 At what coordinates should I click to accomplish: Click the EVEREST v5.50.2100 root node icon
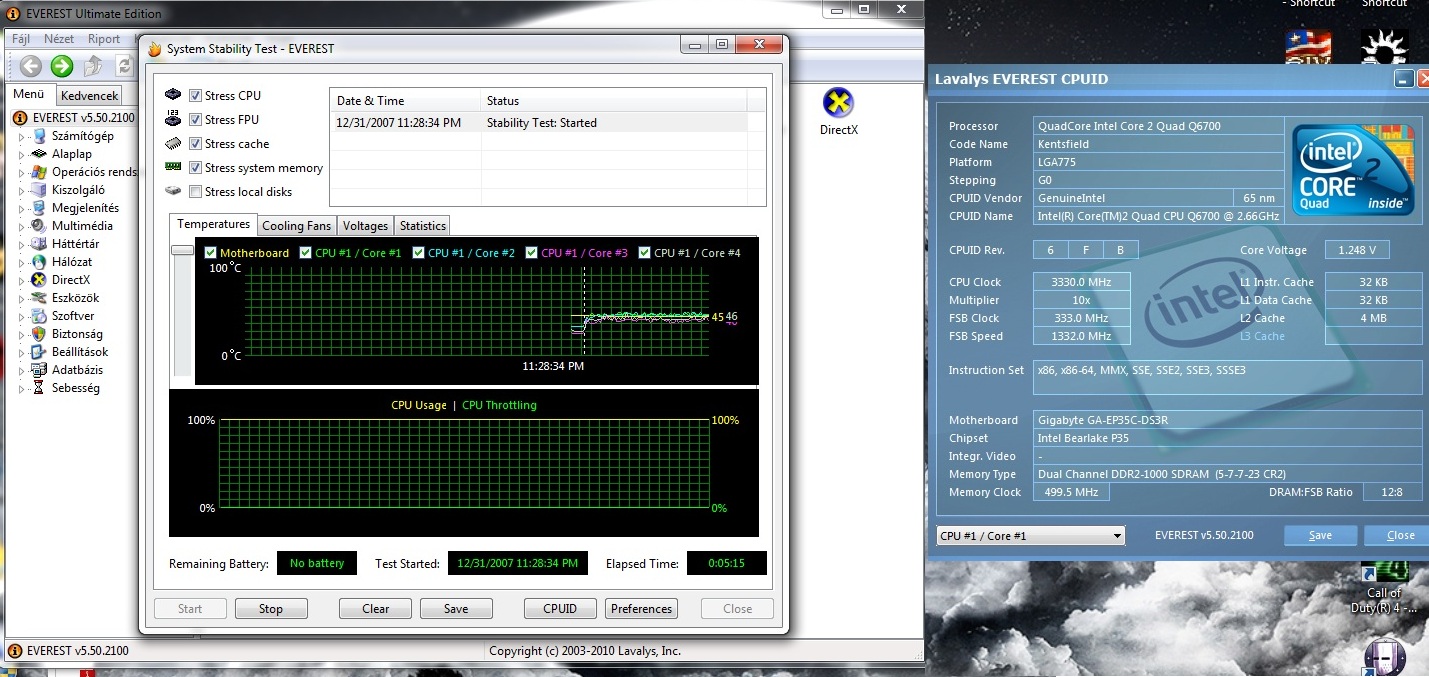tap(20, 118)
